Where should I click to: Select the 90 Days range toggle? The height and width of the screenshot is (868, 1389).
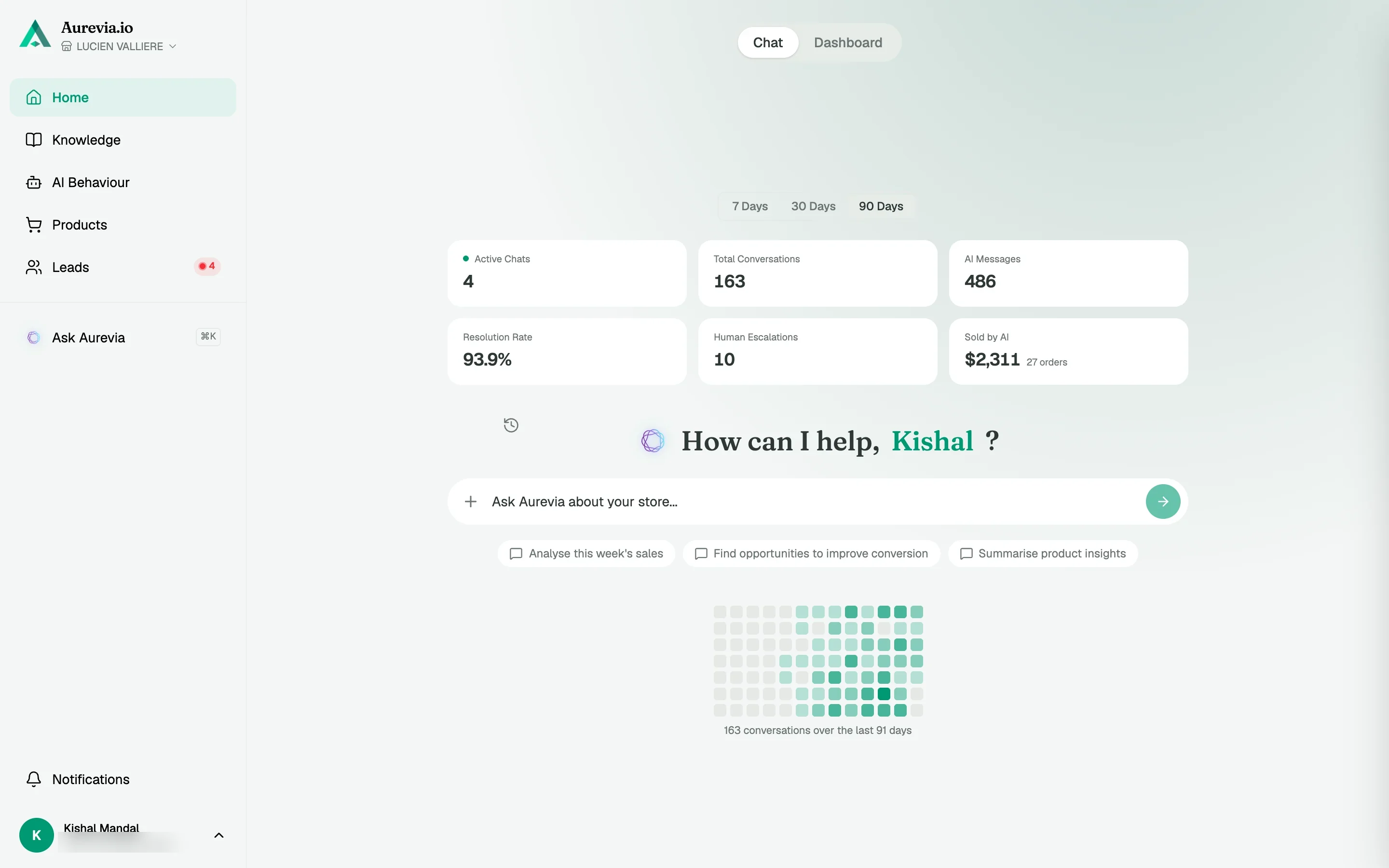coord(881,206)
